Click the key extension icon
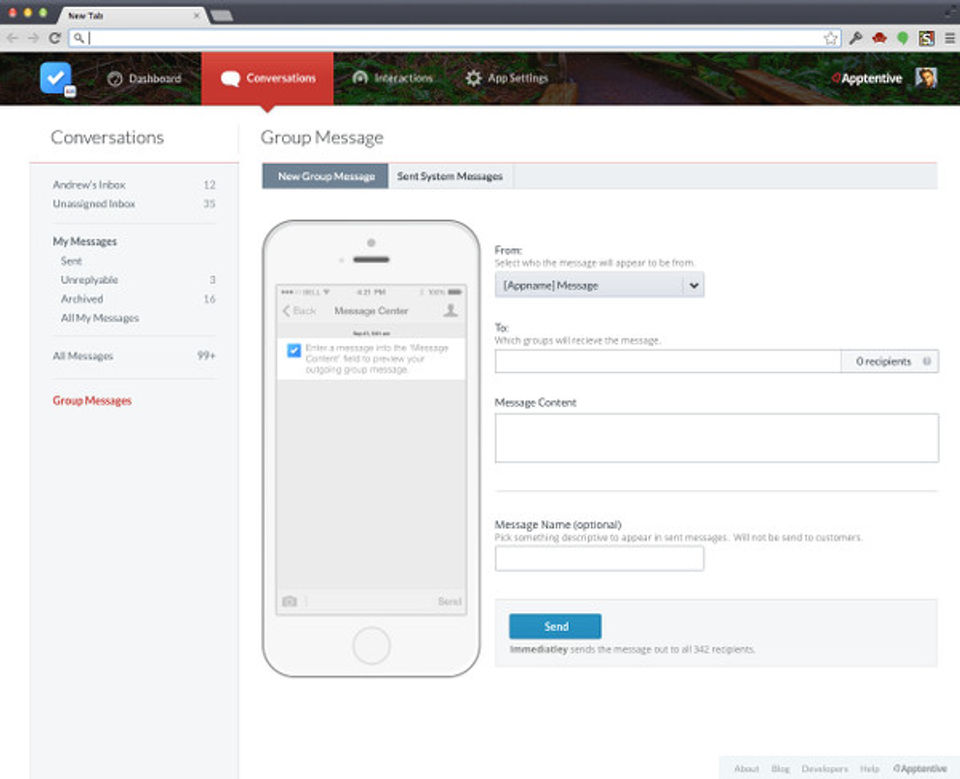The image size is (960, 779). coord(855,38)
